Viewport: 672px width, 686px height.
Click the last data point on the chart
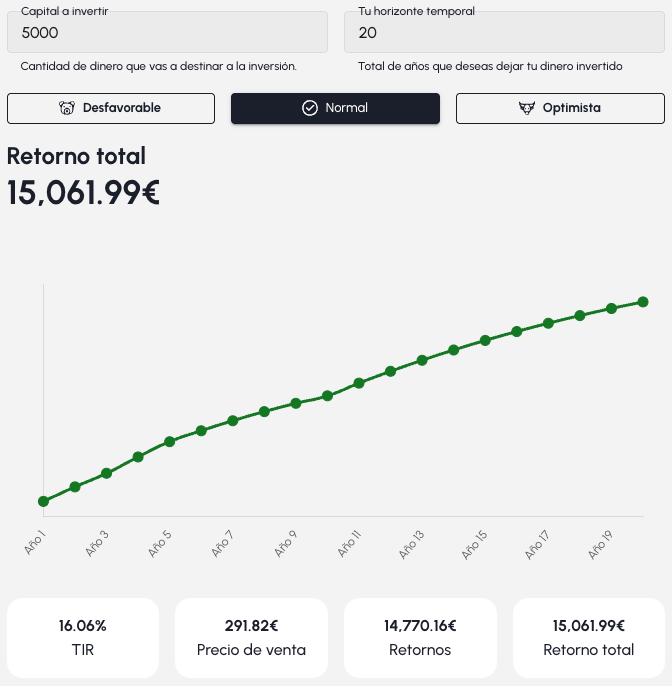pyautogui.click(x=643, y=302)
